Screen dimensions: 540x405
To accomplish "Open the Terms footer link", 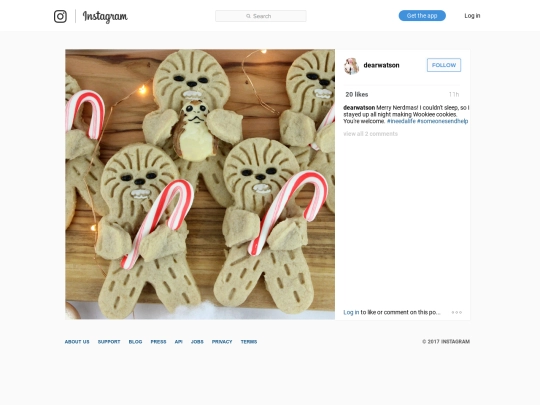I will (249, 342).
